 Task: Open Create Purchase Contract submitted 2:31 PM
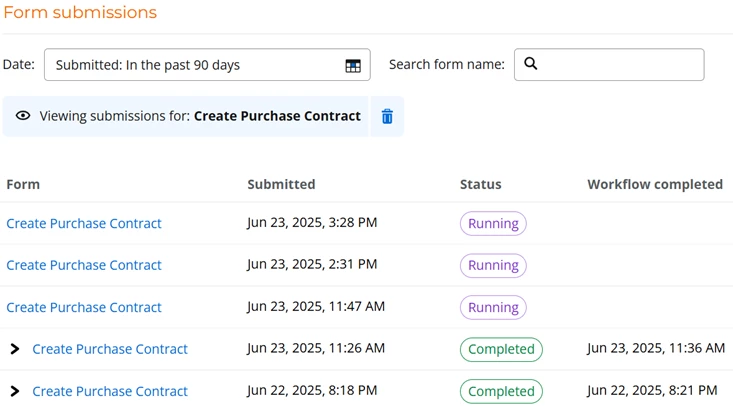[84, 265]
